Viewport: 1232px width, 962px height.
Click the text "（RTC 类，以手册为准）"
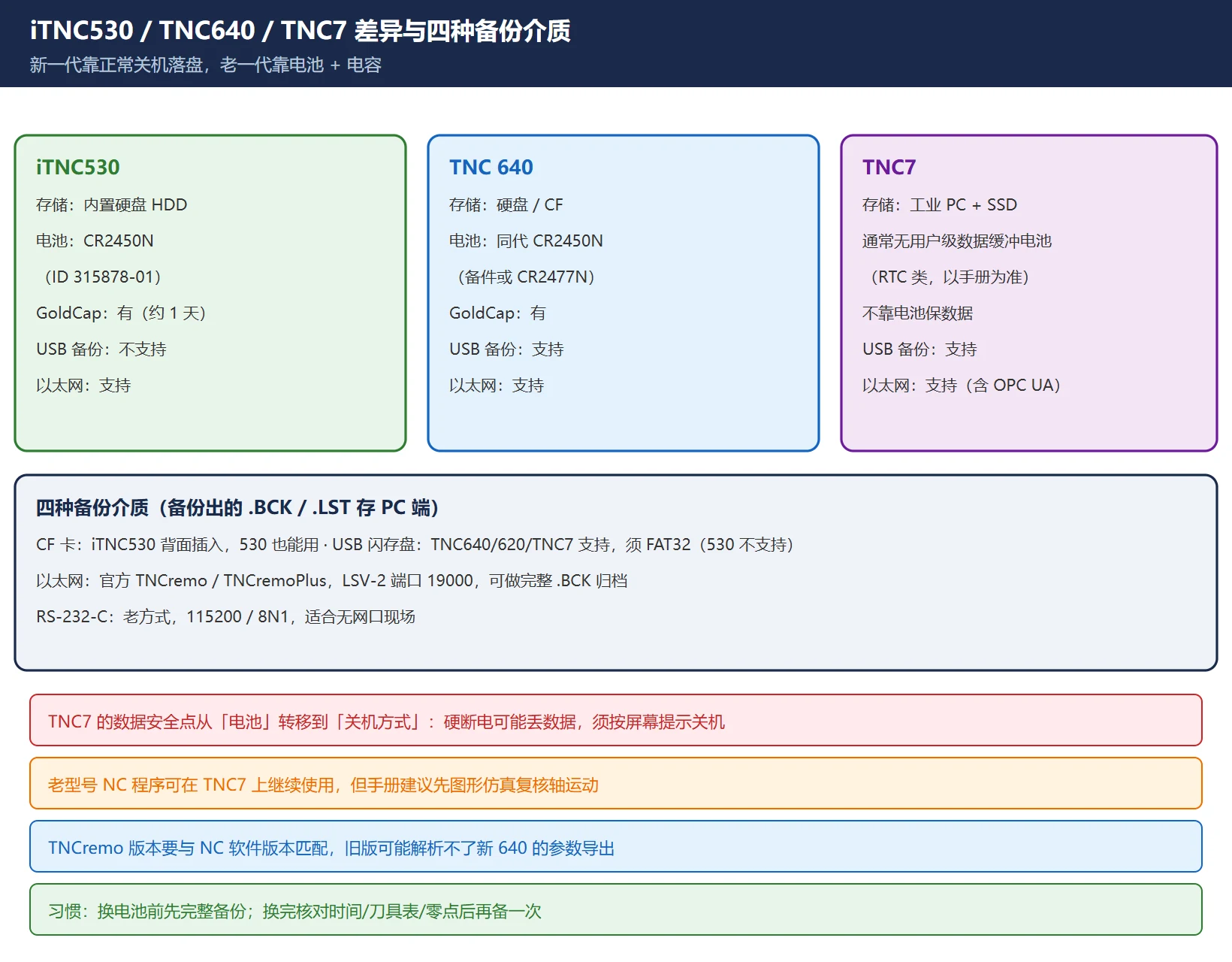(x=950, y=277)
